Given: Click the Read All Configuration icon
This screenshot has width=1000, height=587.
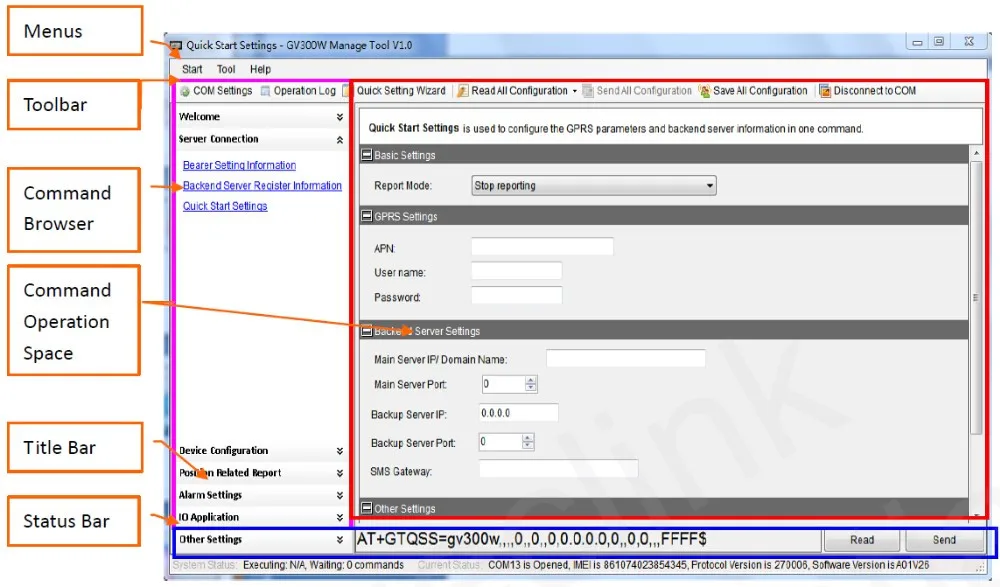Looking at the screenshot, I should [x=463, y=91].
